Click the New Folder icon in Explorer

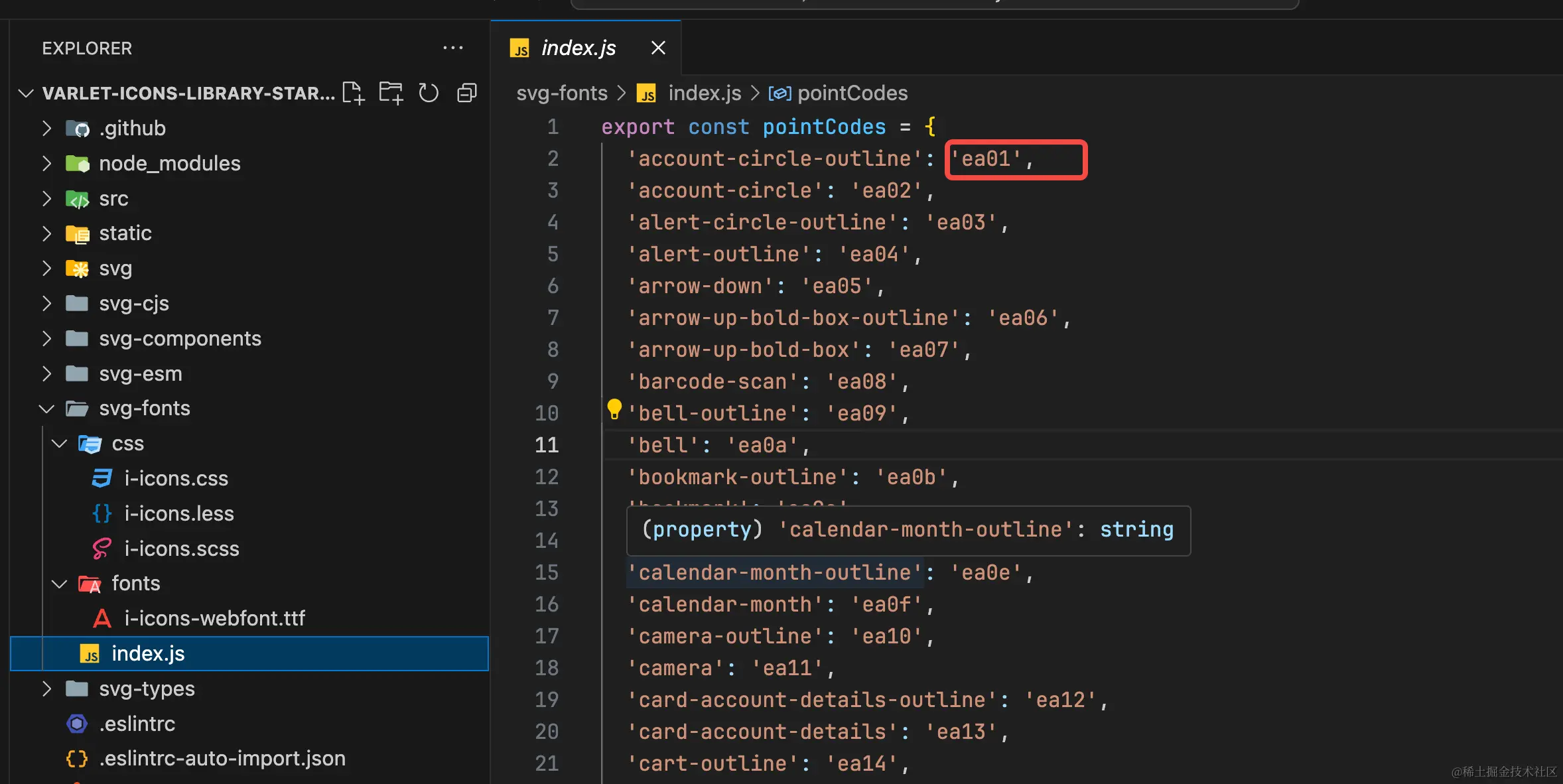(391, 93)
